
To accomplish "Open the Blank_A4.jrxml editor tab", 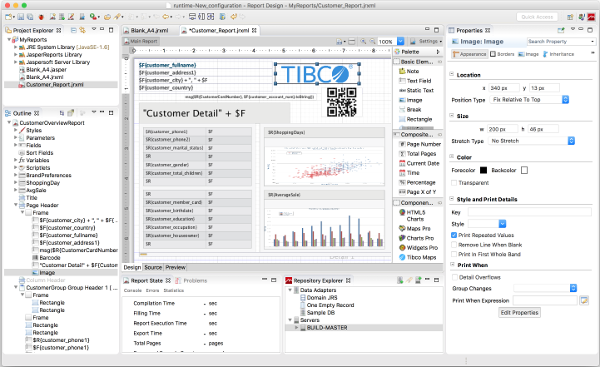I will point(149,30).
